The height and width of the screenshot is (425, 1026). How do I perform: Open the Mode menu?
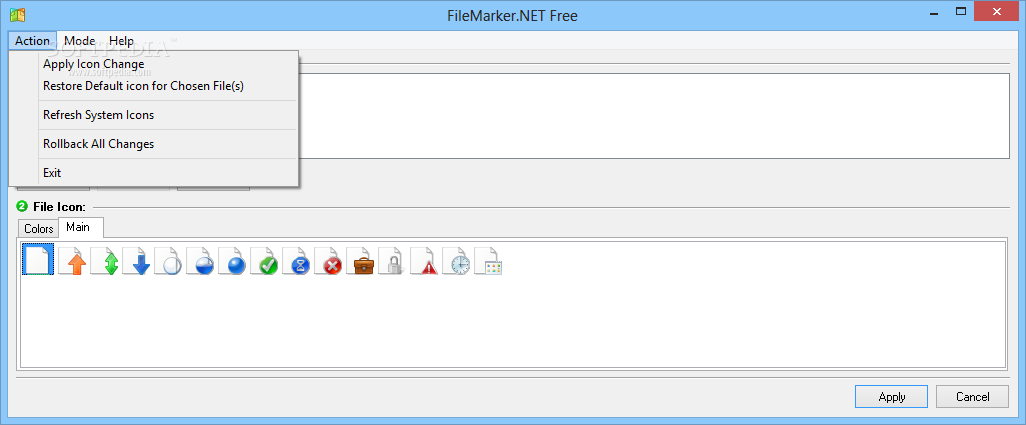(80, 41)
